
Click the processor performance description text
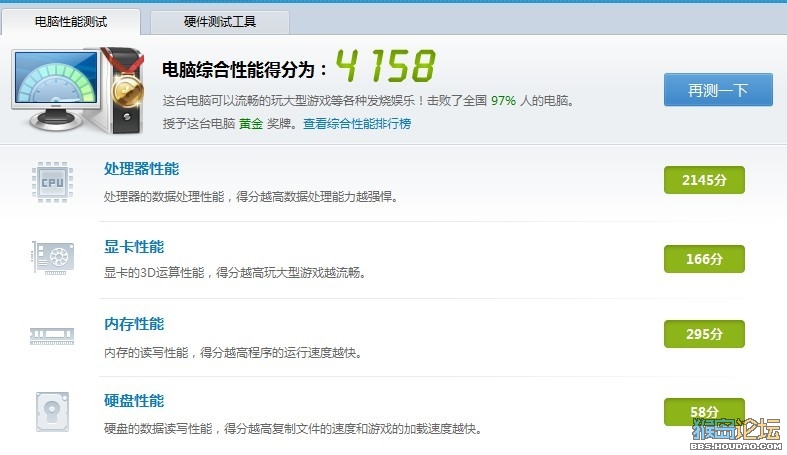(x=251, y=197)
